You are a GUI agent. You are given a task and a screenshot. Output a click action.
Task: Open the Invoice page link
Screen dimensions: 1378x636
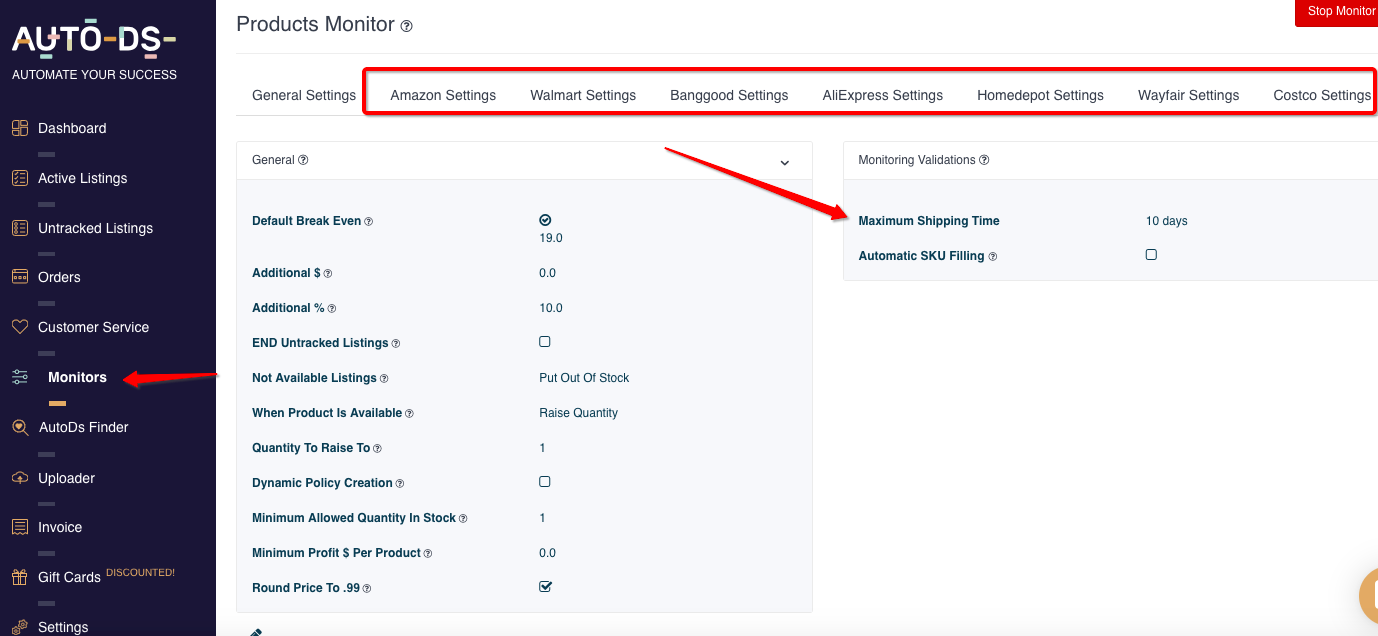point(60,527)
